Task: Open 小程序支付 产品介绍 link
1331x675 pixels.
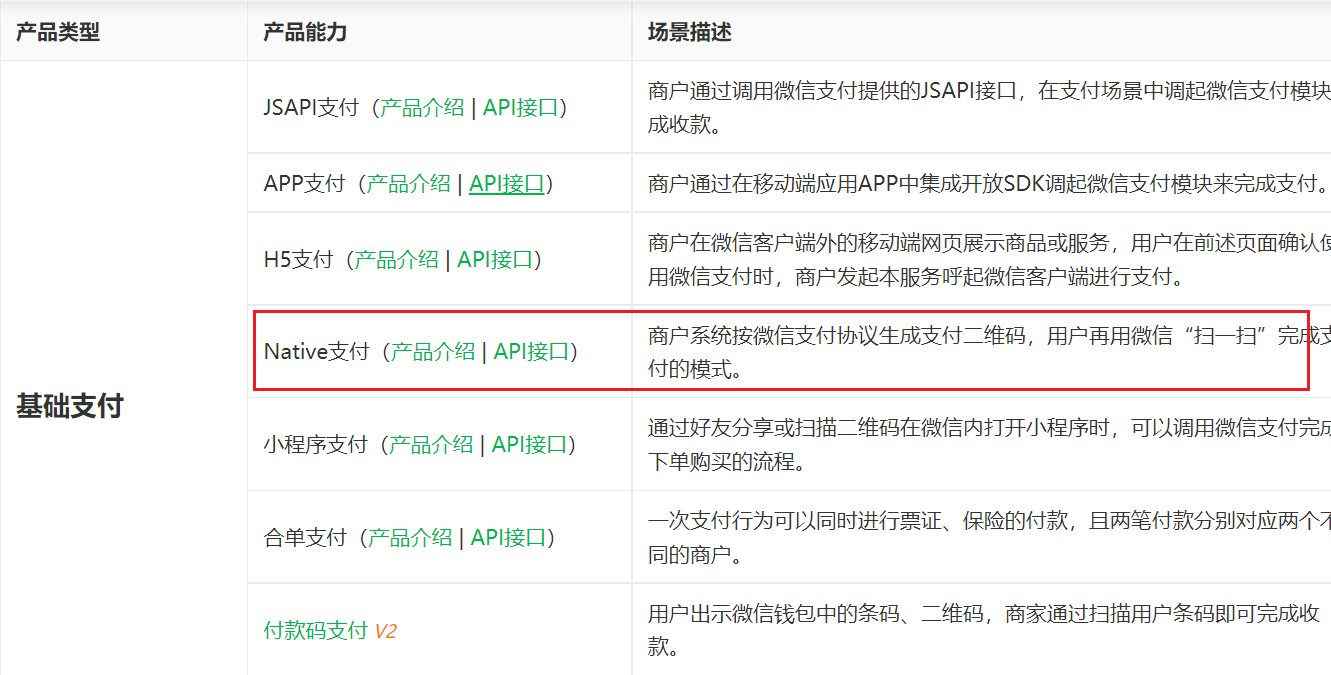Action: pyautogui.click(x=431, y=445)
